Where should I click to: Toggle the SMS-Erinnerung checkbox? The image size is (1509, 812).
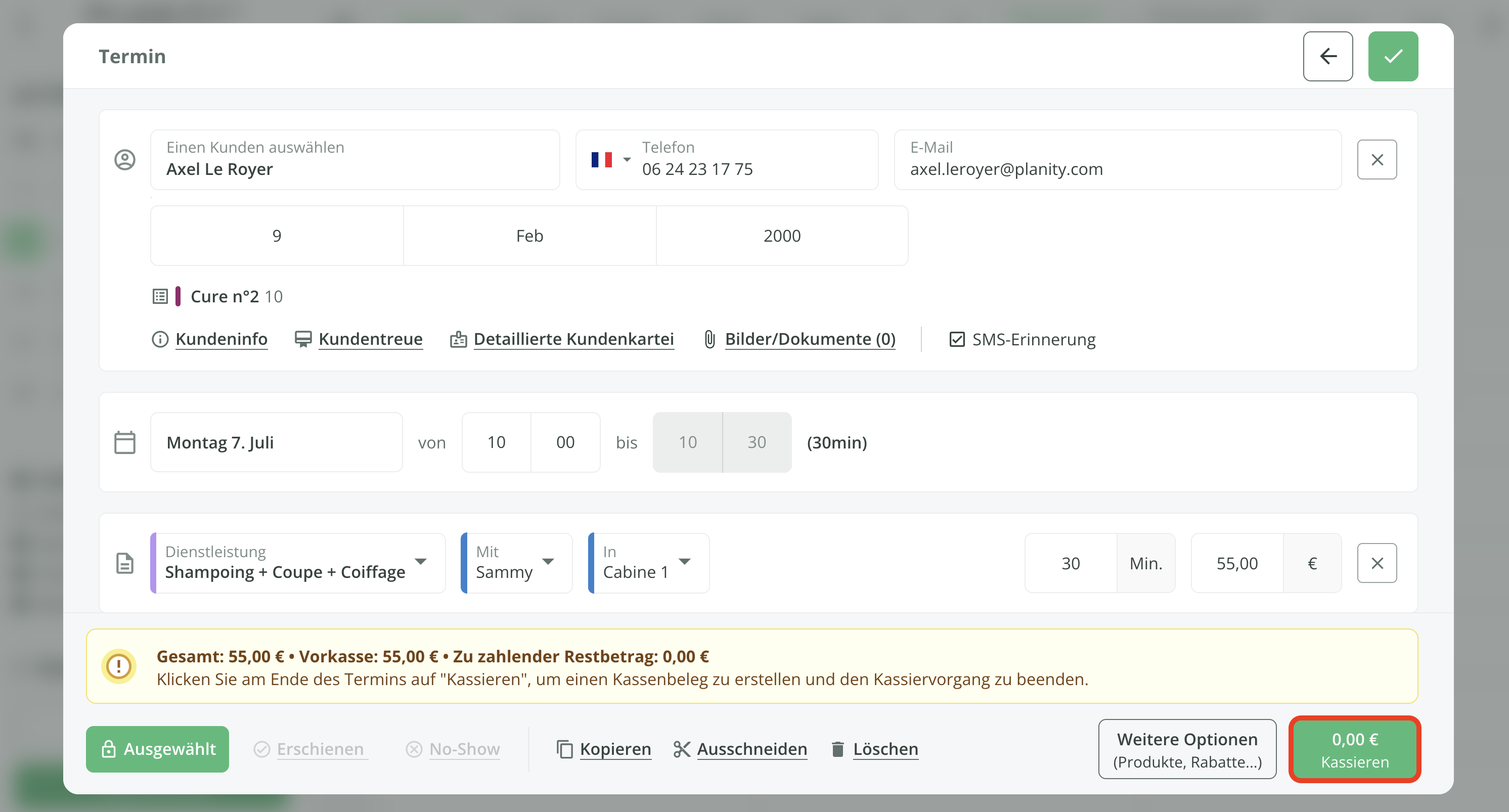[957, 339]
